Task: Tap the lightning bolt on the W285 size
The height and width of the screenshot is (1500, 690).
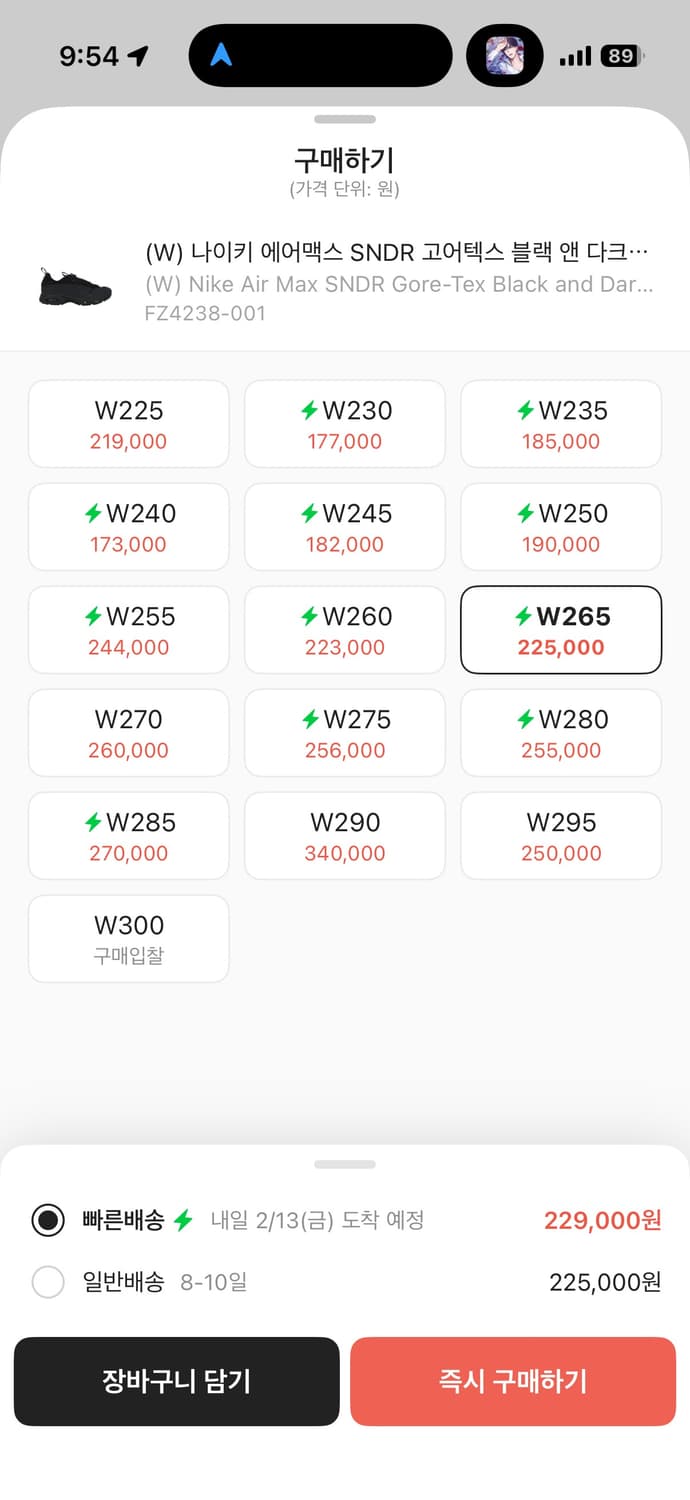Action: [x=94, y=822]
